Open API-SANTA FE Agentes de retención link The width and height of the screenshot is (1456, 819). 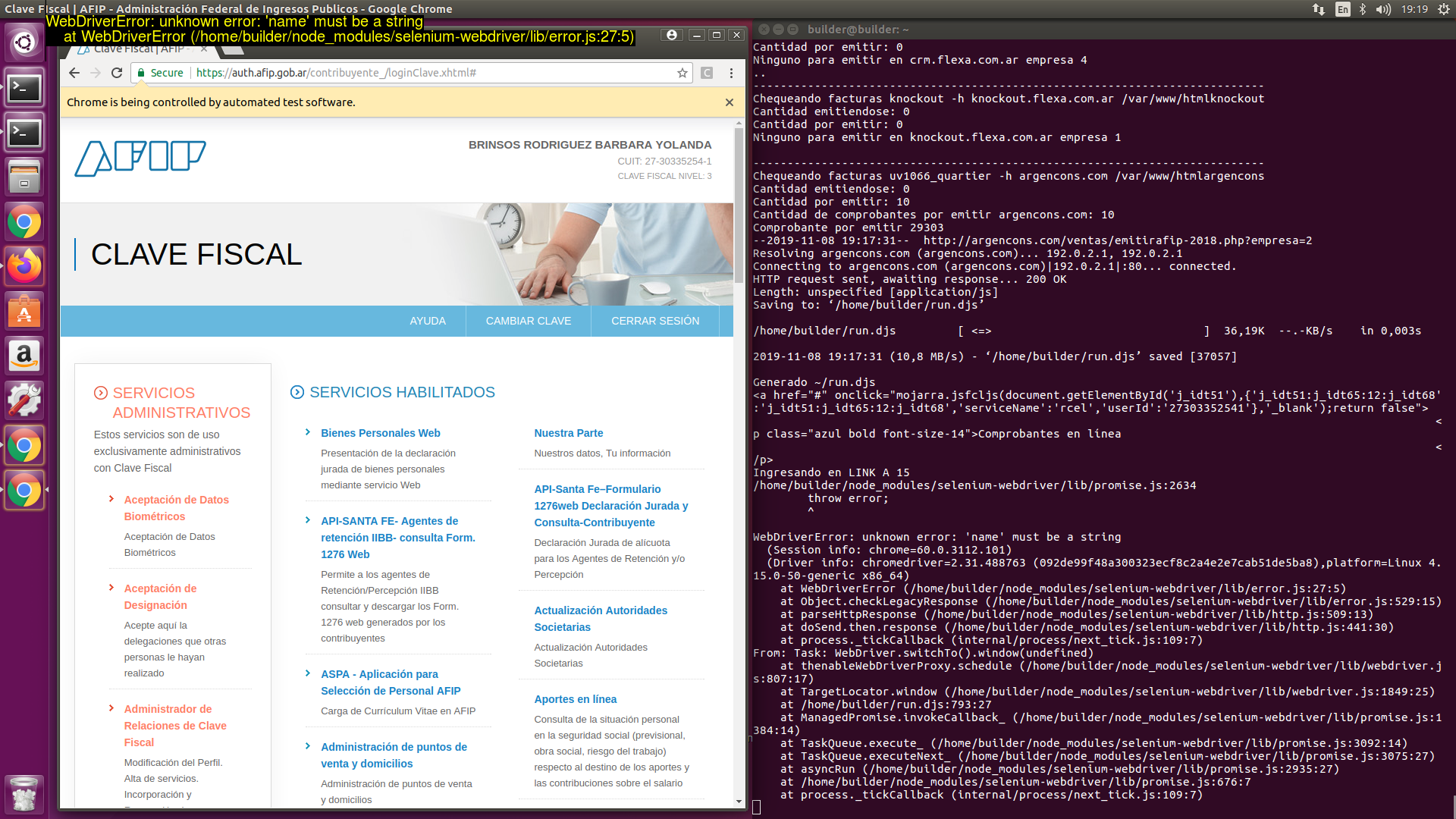tap(398, 538)
